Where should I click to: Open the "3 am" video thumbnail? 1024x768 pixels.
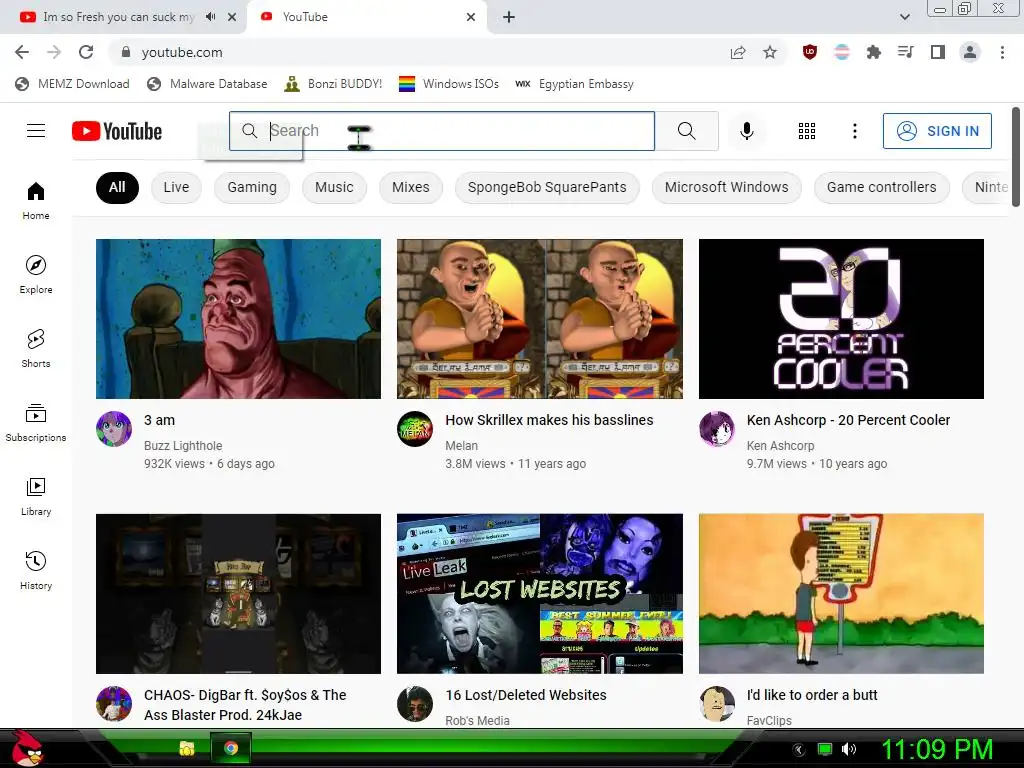pyautogui.click(x=238, y=319)
